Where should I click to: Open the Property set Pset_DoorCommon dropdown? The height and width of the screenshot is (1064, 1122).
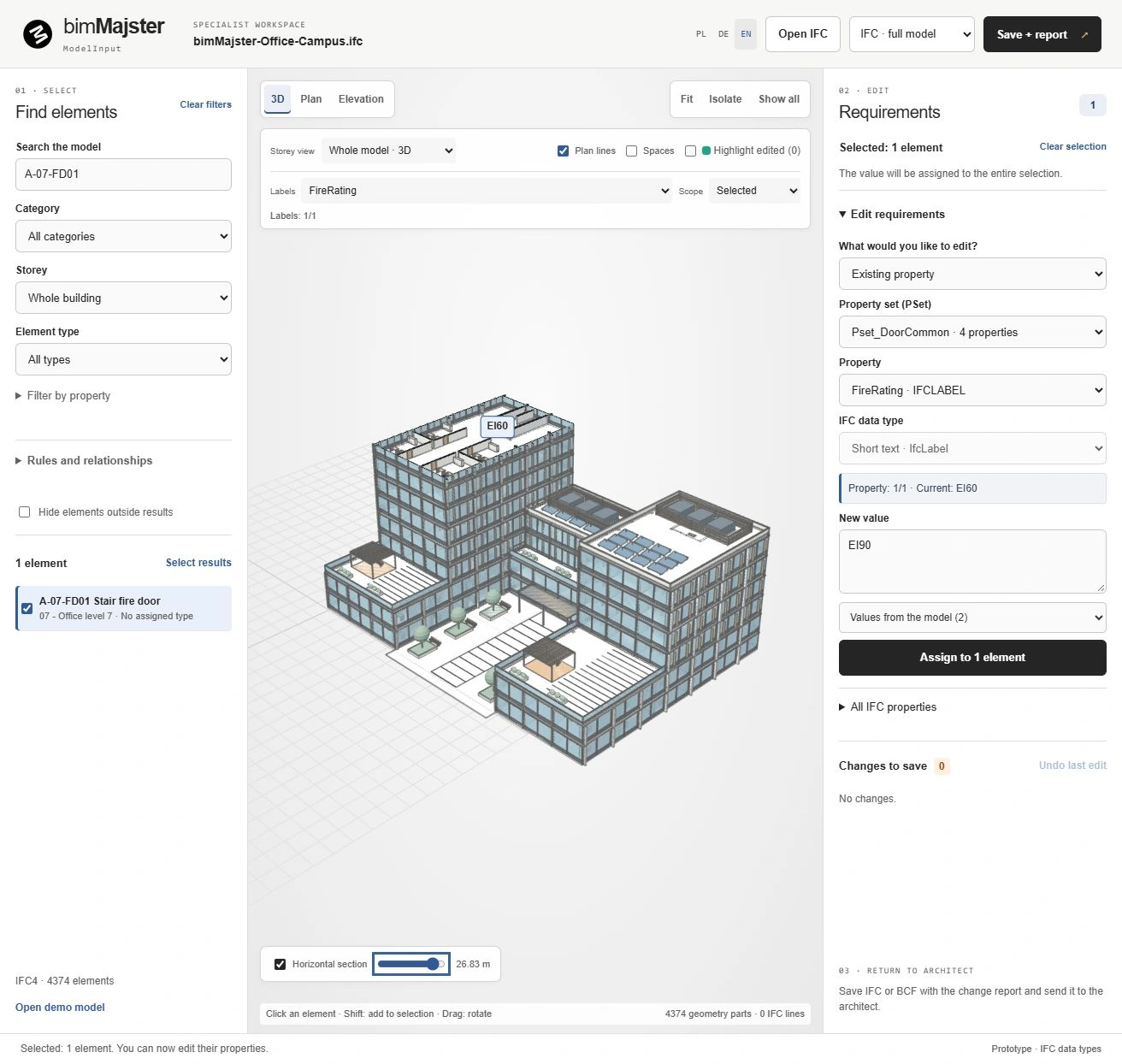click(972, 332)
